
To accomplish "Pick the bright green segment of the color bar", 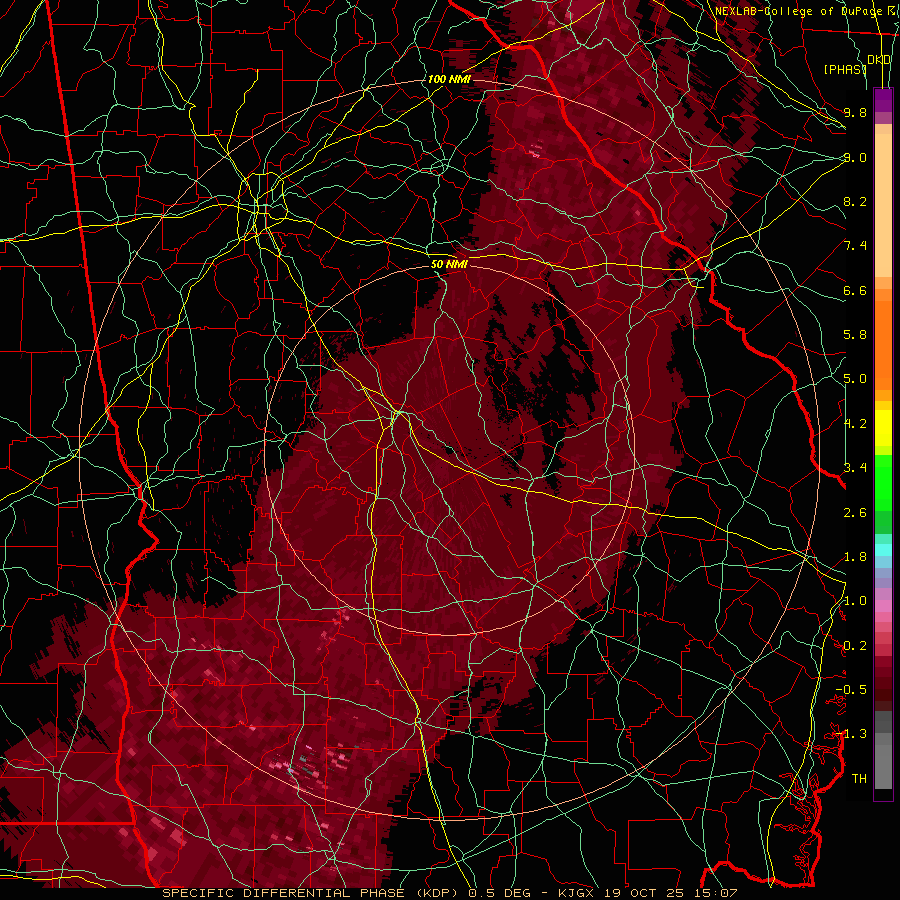I will coord(883,483).
